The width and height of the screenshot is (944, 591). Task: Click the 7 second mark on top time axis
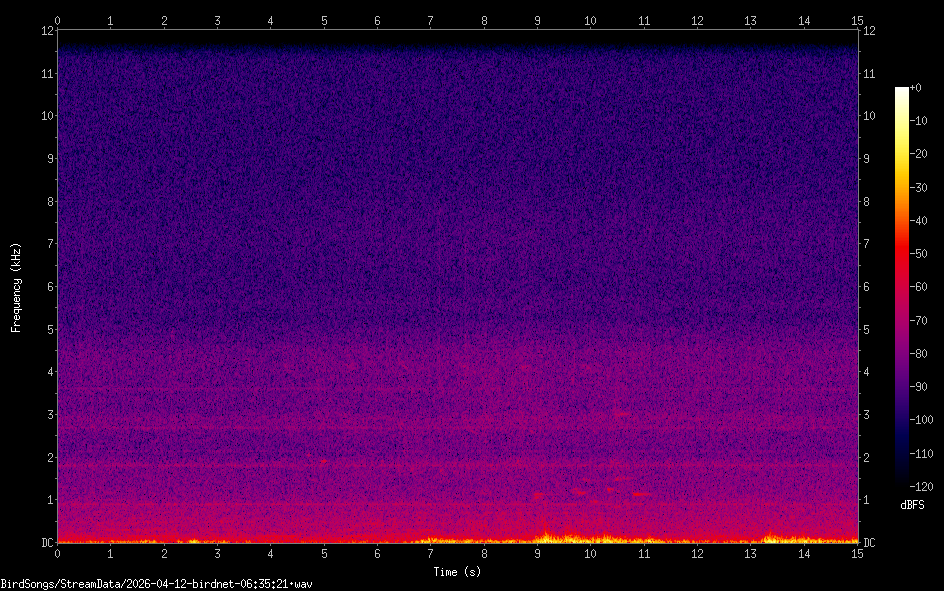click(431, 20)
